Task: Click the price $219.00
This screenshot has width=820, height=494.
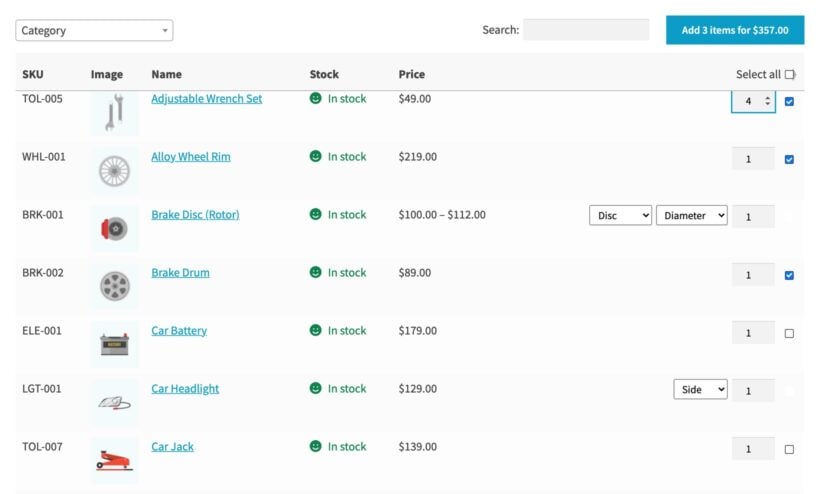Action: tap(417, 157)
